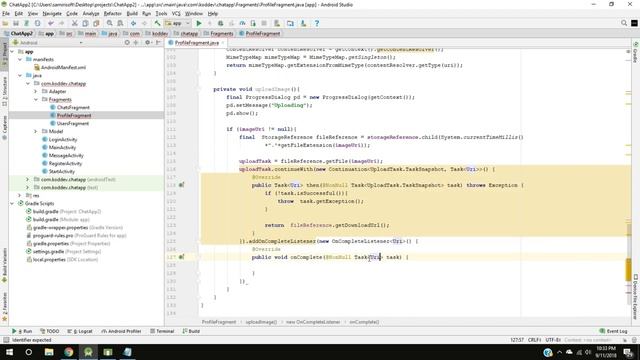Click the Open folder toolbar icon
The image size is (640, 360).
(5, 23)
